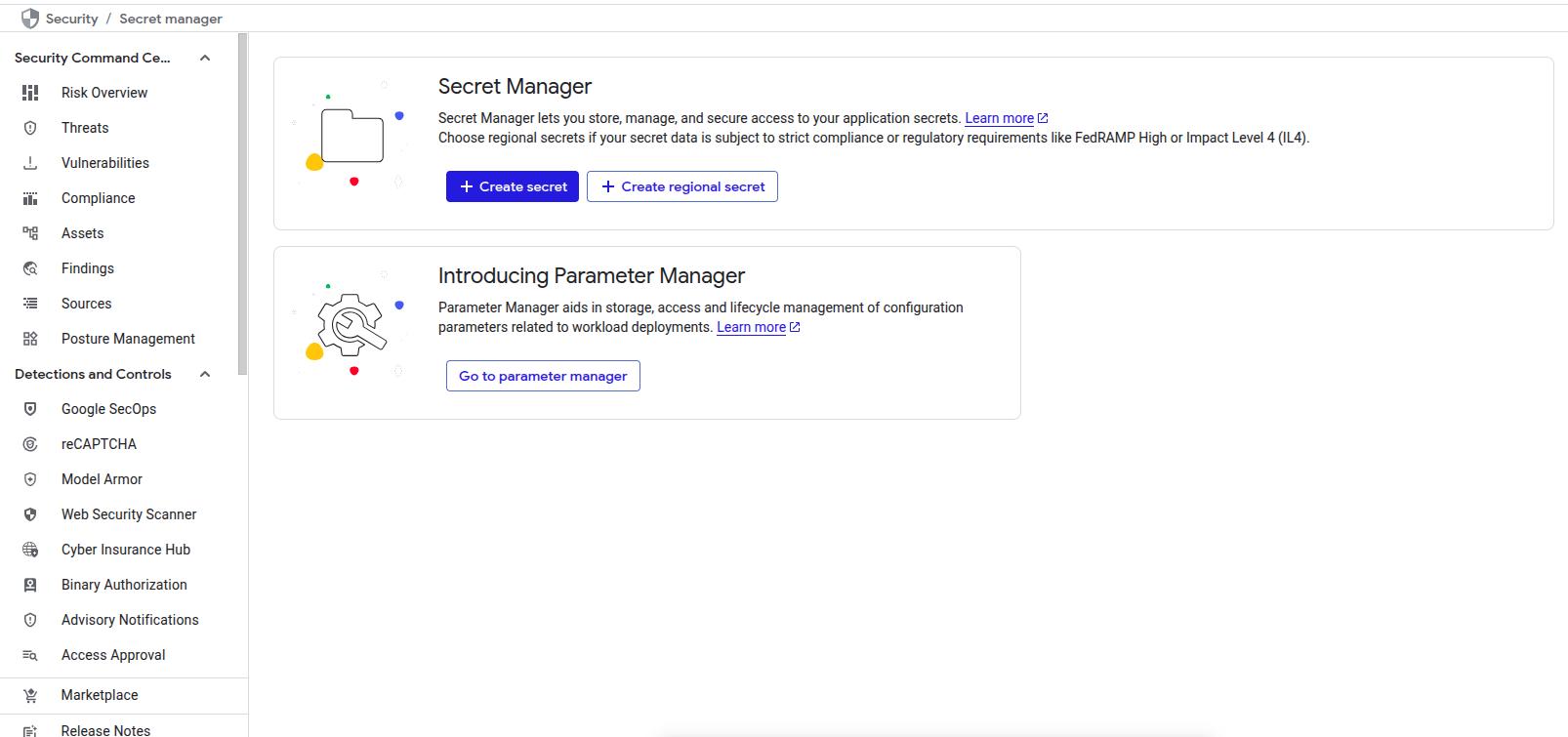Click the Compliance icon in sidebar

tap(30, 198)
